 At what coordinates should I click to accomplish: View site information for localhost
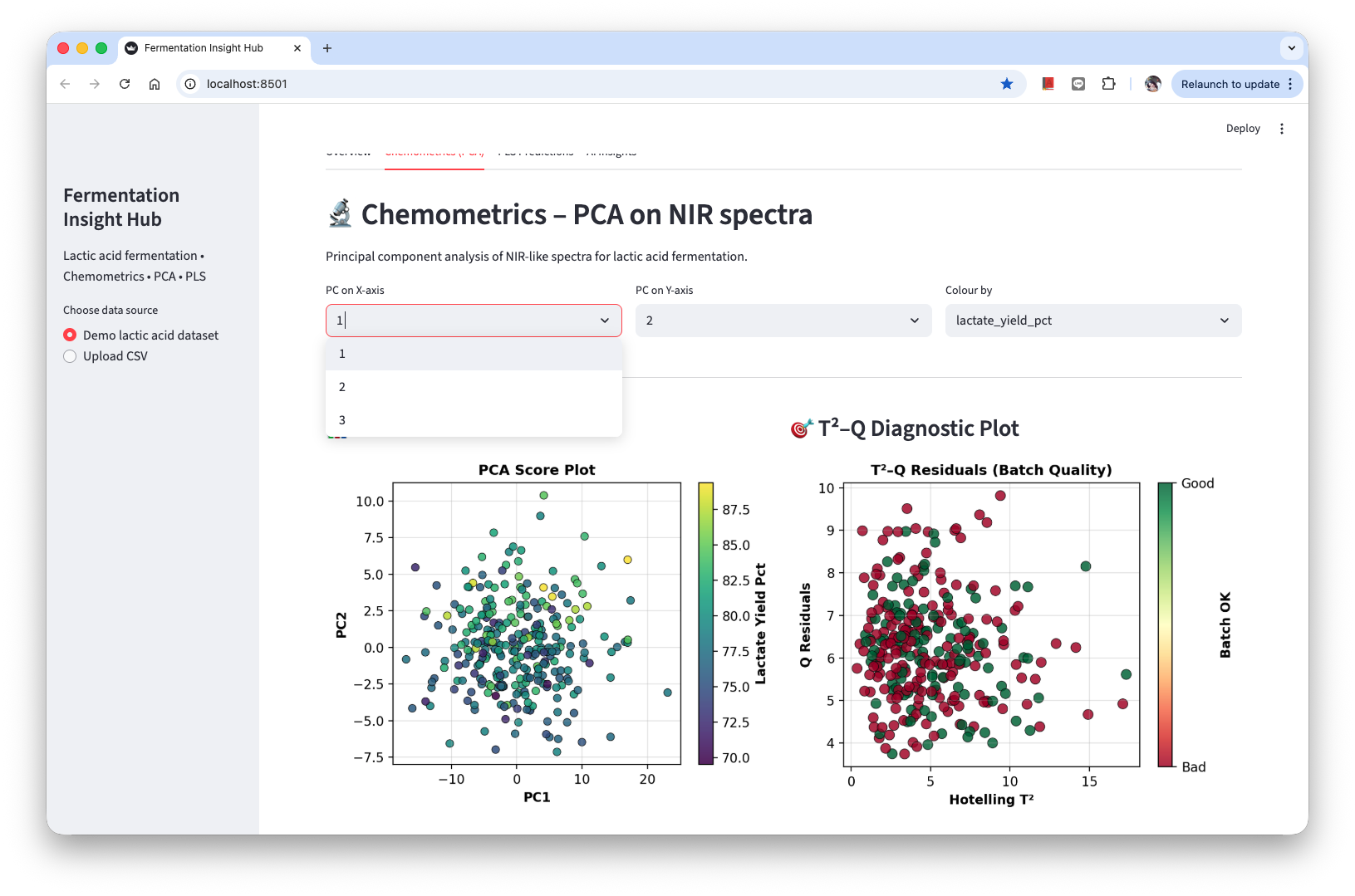190,84
